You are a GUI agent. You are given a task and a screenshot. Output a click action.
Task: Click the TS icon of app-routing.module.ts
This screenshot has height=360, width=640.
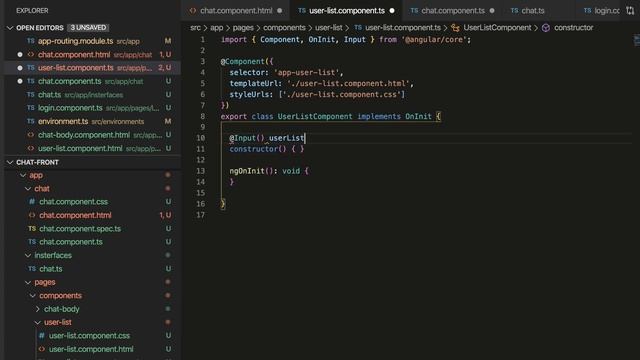[x=31, y=41]
